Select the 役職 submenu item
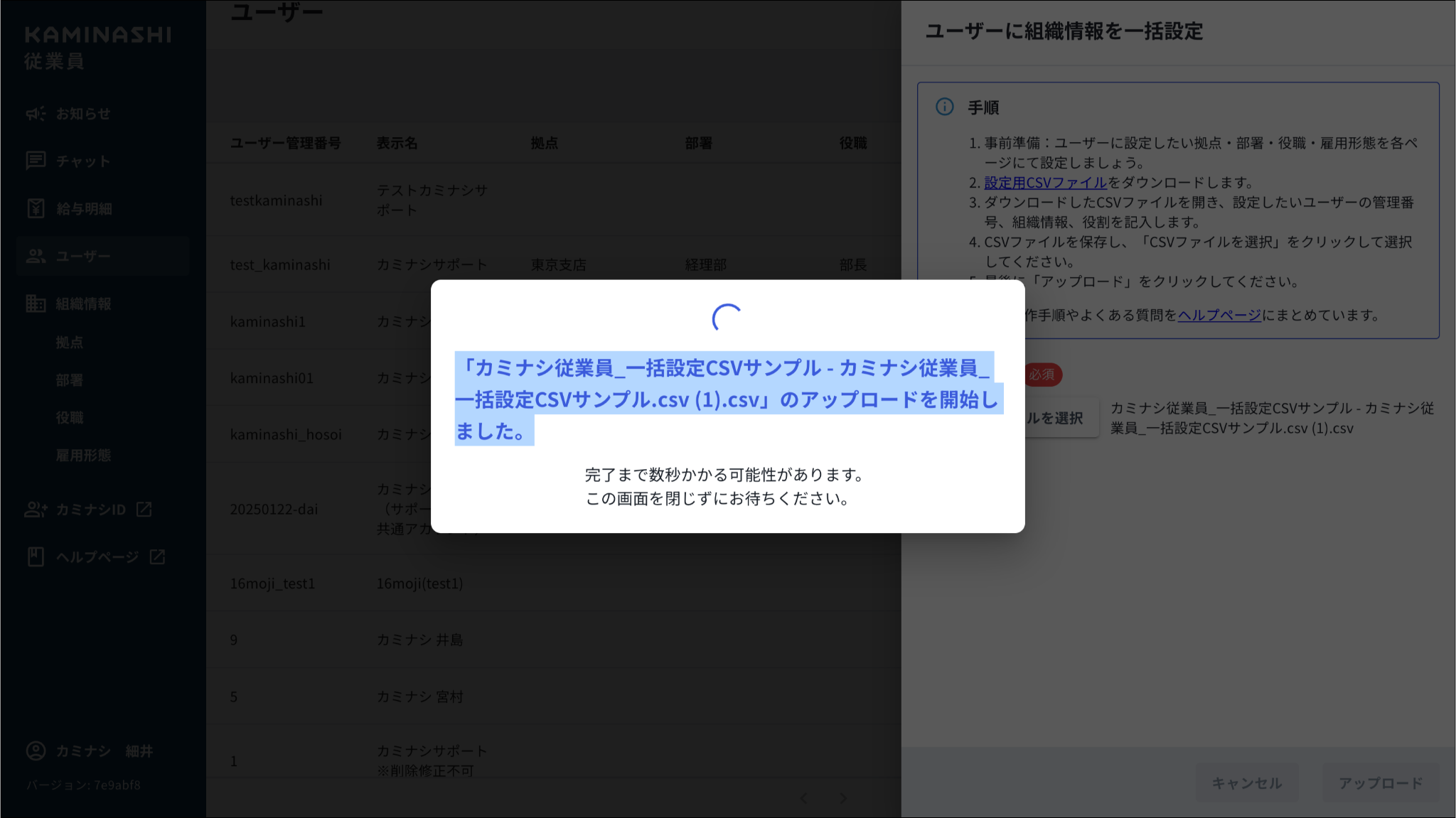The image size is (1456, 818). click(70, 418)
